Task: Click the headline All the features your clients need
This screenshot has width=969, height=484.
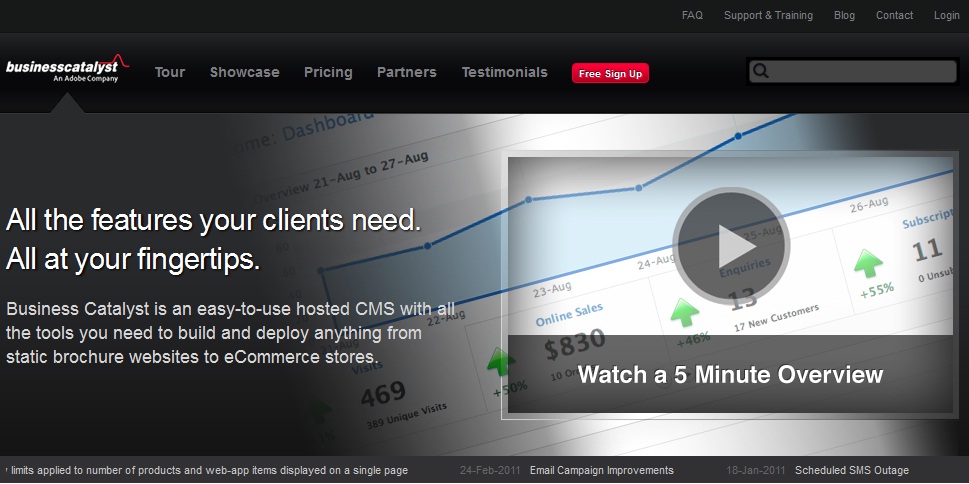Action: tap(214, 220)
